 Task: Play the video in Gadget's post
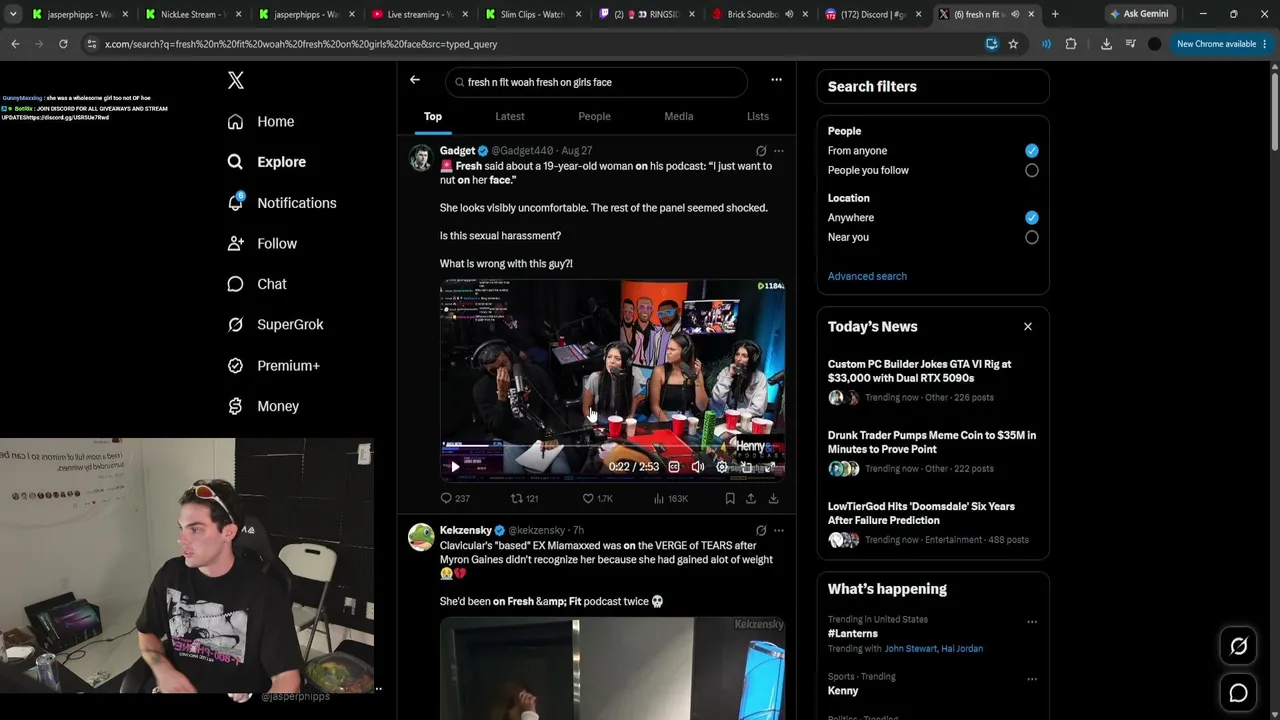(x=455, y=467)
